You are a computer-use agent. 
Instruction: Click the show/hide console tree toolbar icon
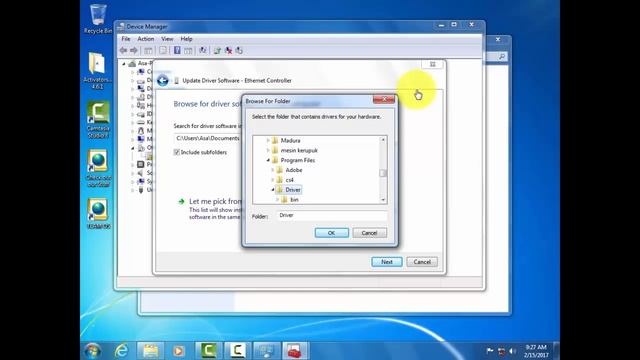(148, 51)
